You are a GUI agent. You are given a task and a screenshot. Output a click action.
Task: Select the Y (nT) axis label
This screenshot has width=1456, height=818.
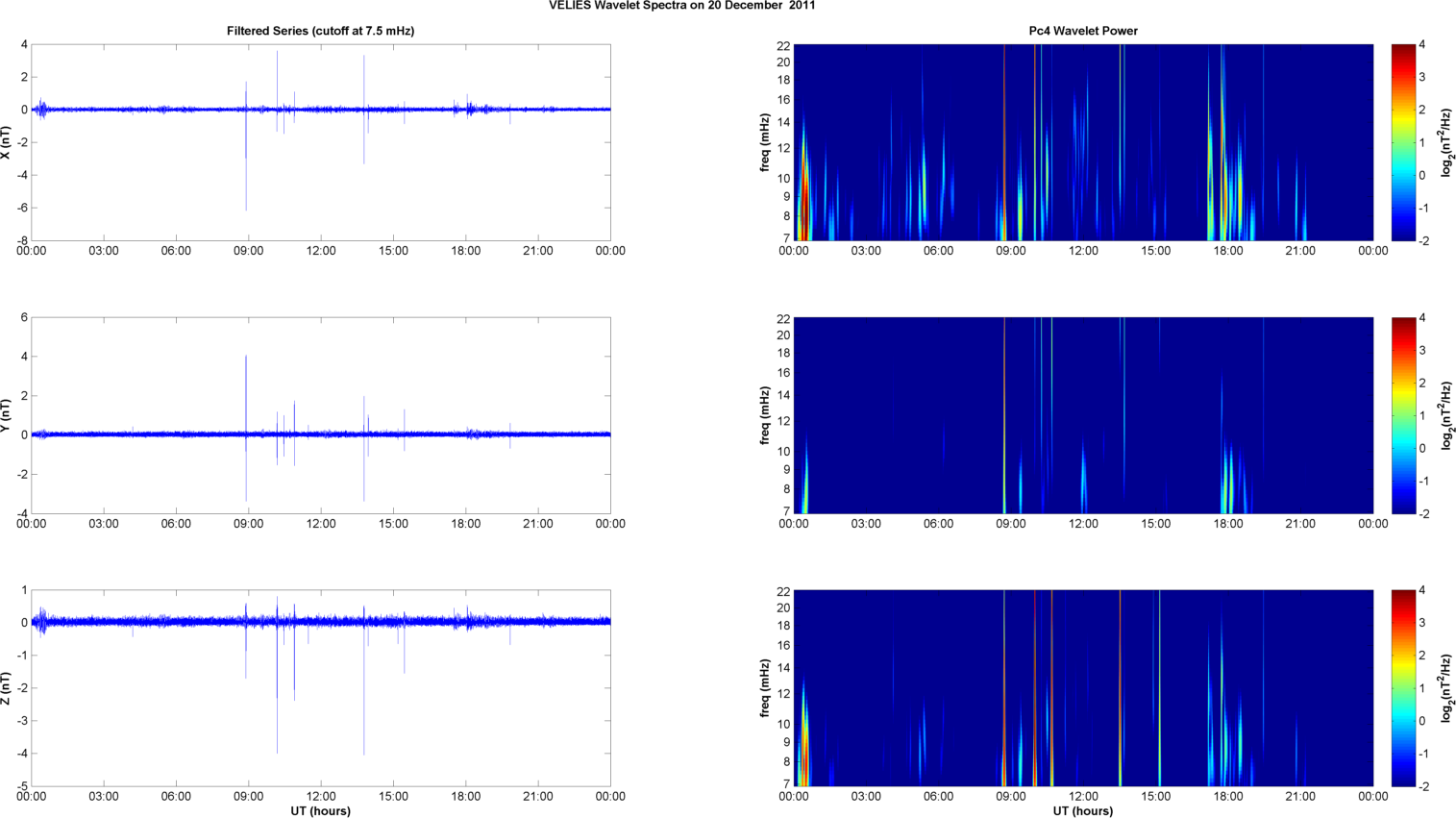click(7, 415)
